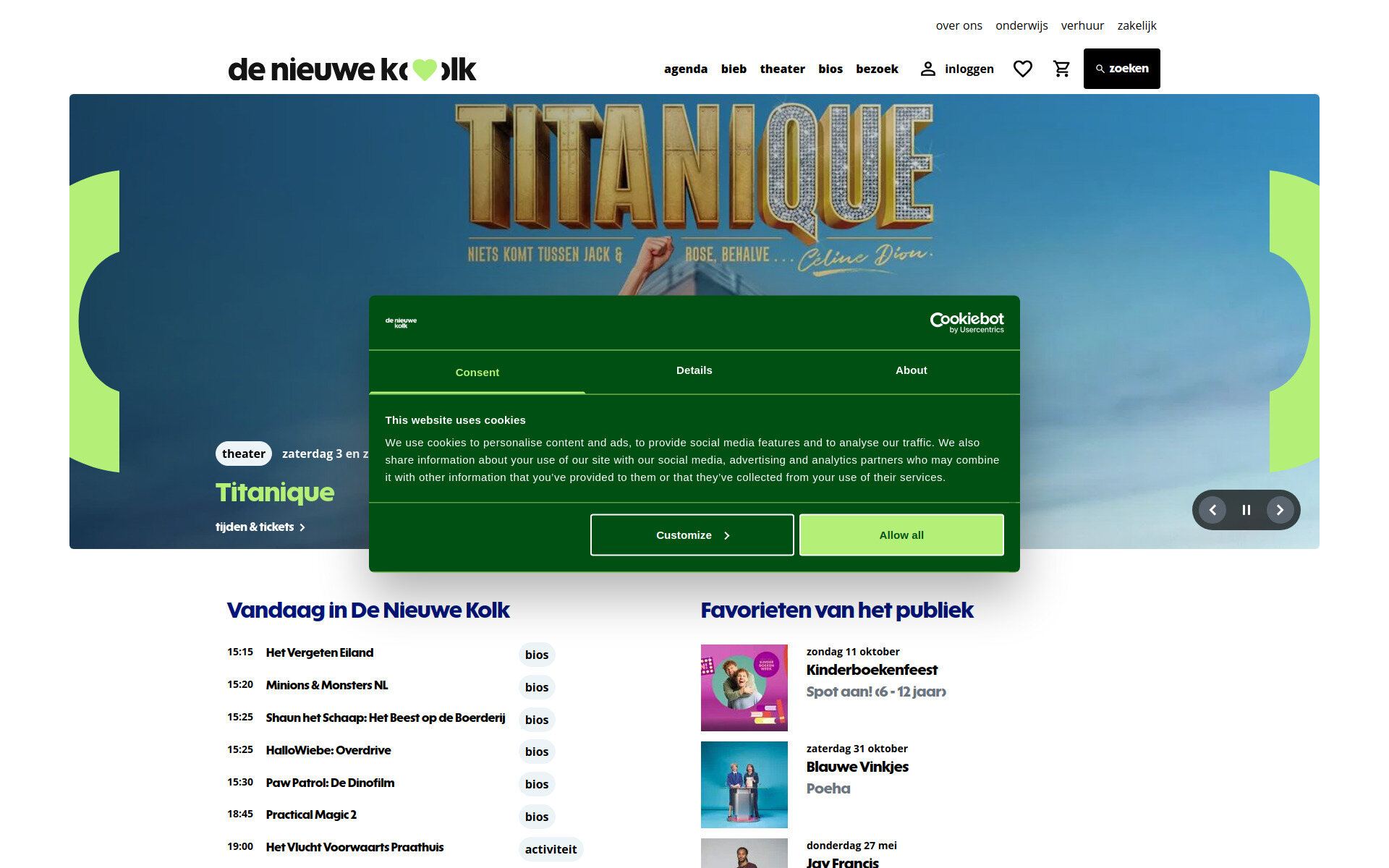Go to next carousel slide
The height and width of the screenshot is (868, 1389).
1280,510
